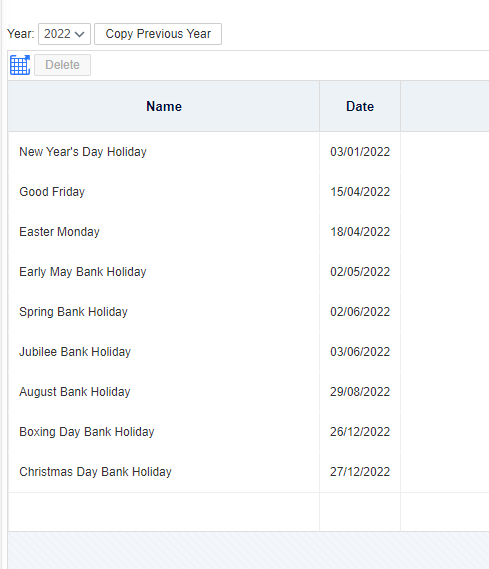Viewport: 489px width, 569px height.
Task: Click the greyed-out Delete button
Action: (x=62, y=65)
